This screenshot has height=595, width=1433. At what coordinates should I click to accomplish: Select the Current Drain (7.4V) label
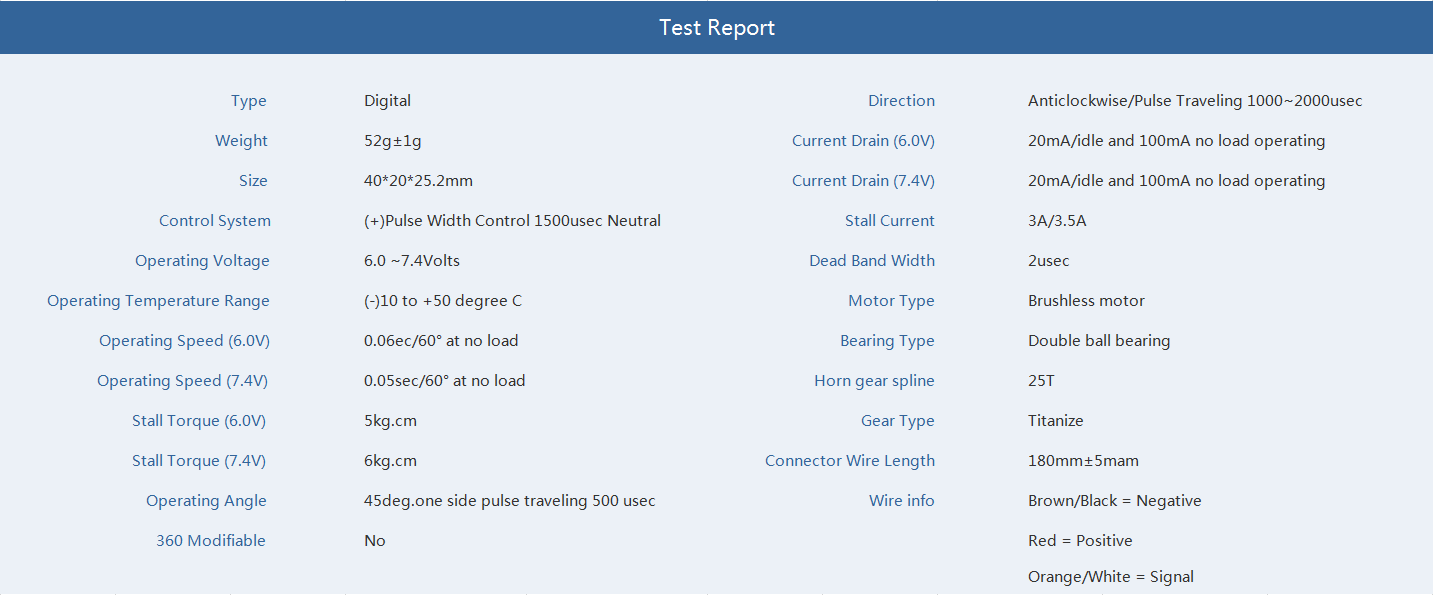pyautogui.click(x=863, y=181)
